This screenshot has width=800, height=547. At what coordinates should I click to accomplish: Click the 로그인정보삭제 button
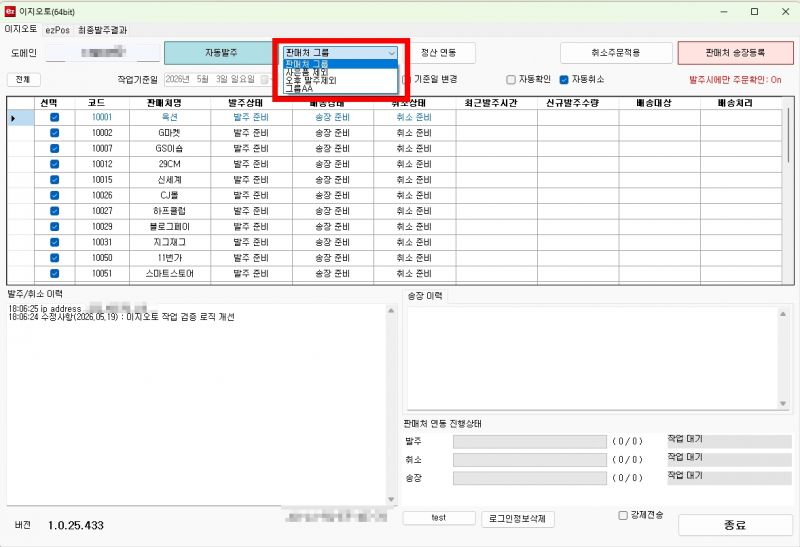point(517,518)
